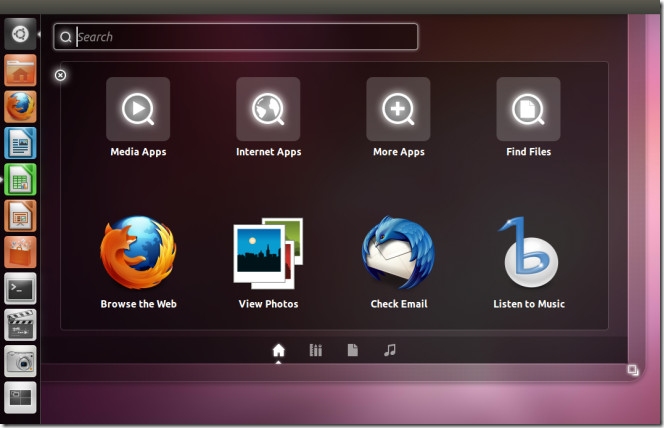Click the Browse the Web label
Viewport: 664px width, 428px height.
click(x=138, y=304)
